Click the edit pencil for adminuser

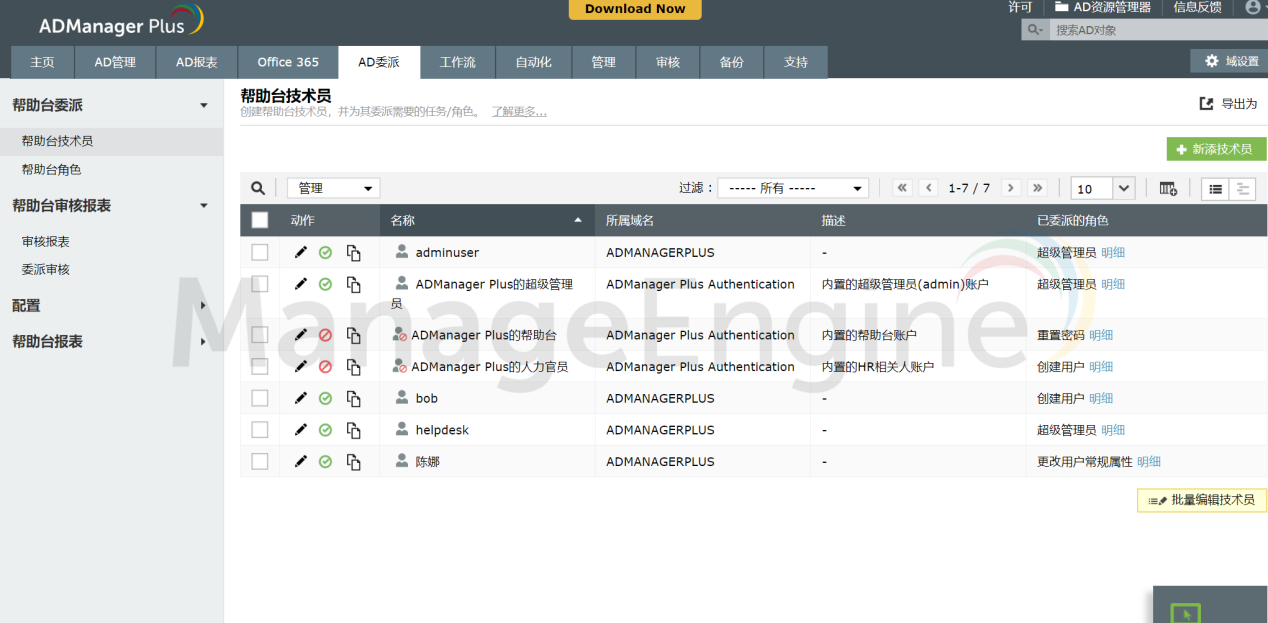(301, 253)
